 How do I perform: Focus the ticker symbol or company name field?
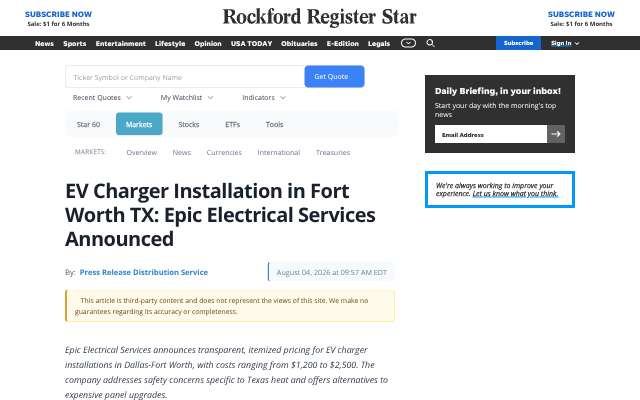pos(185,77)
